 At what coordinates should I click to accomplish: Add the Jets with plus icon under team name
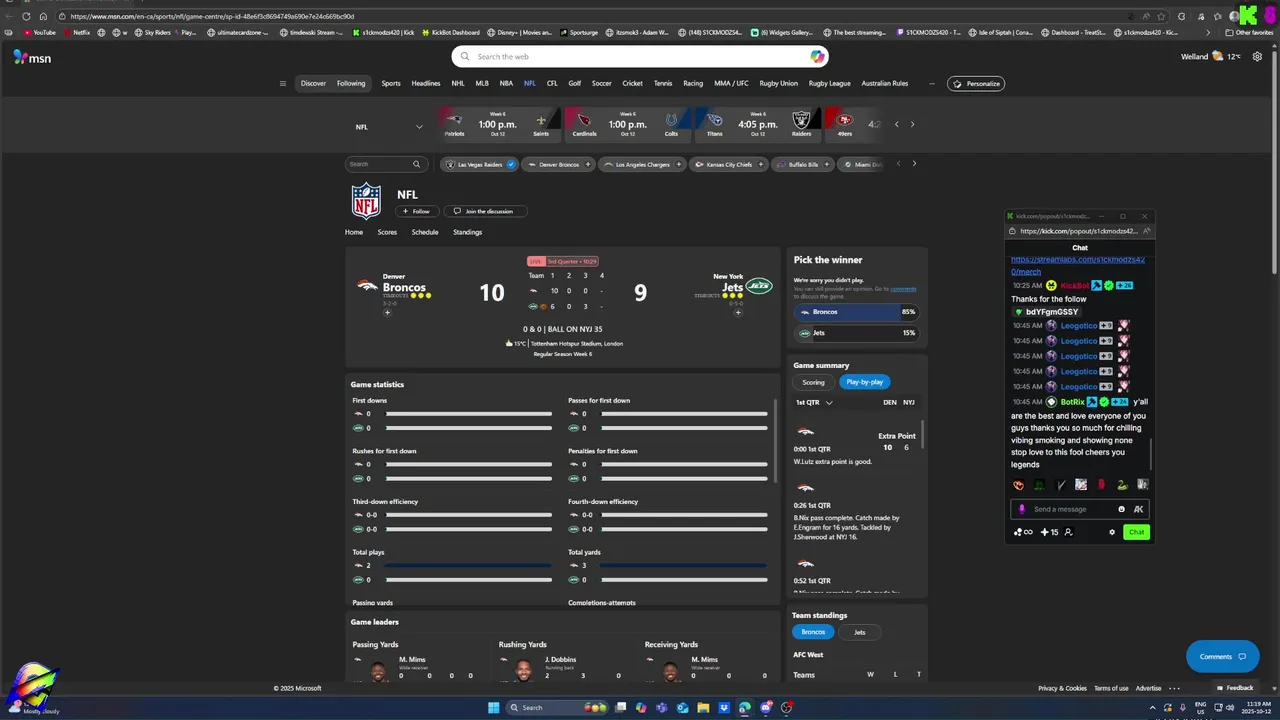(x=738, y=312)
